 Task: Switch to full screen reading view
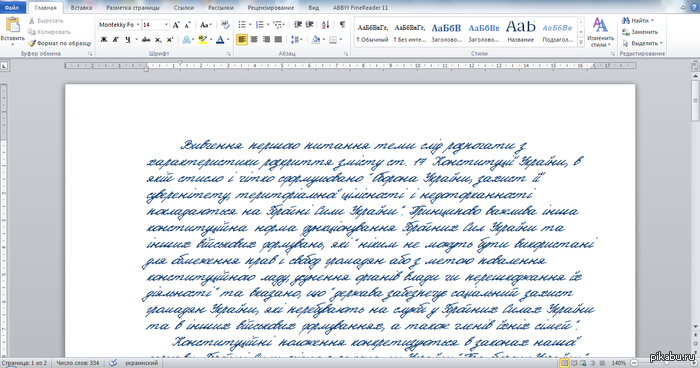[x=574, y=363]
